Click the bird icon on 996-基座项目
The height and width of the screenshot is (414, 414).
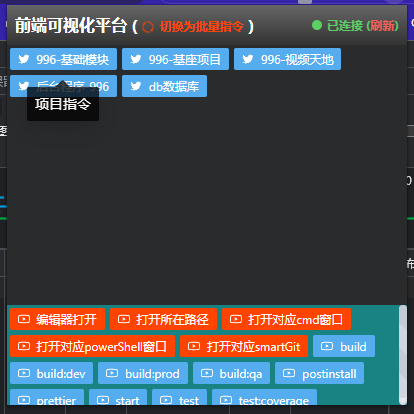click(x=136, y=59)
